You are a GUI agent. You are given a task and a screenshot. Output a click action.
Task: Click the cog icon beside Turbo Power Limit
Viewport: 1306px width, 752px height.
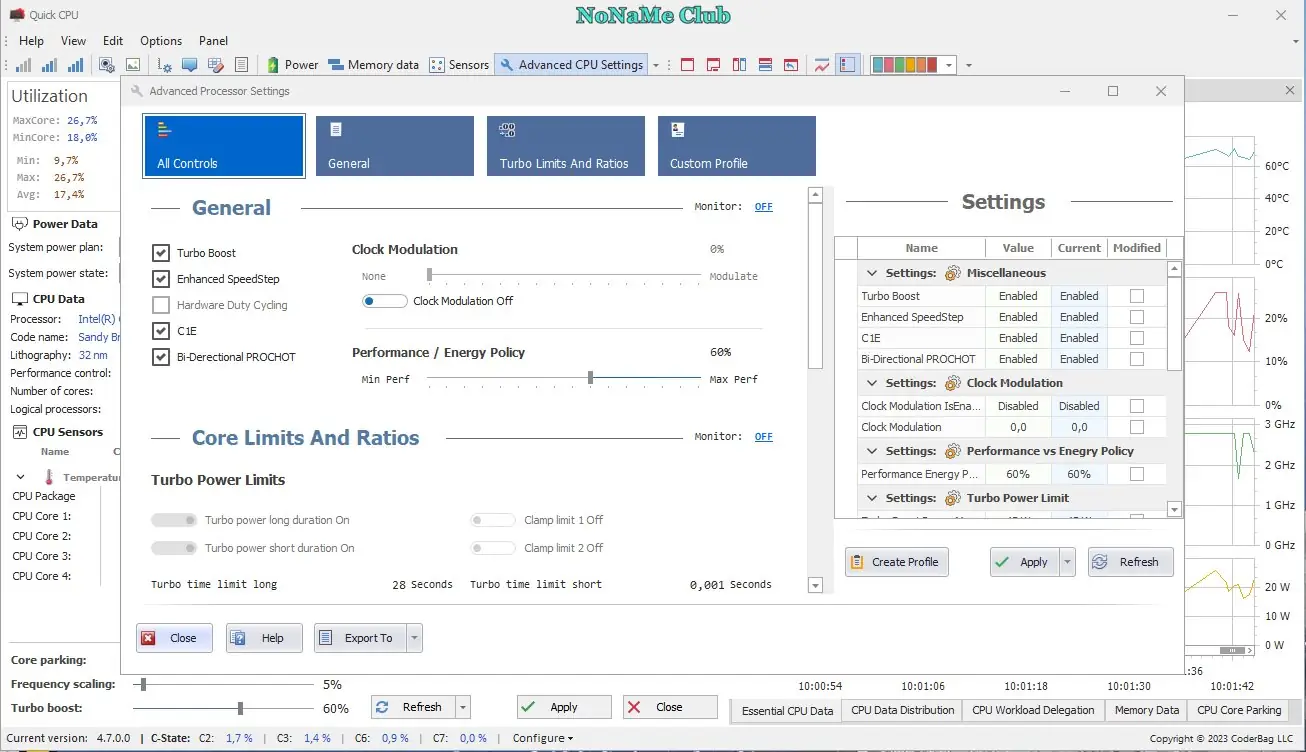point(952,498)
